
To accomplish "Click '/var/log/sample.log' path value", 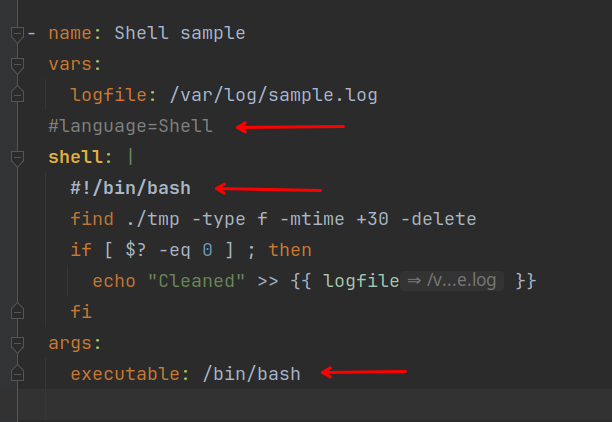I will 274,95.
